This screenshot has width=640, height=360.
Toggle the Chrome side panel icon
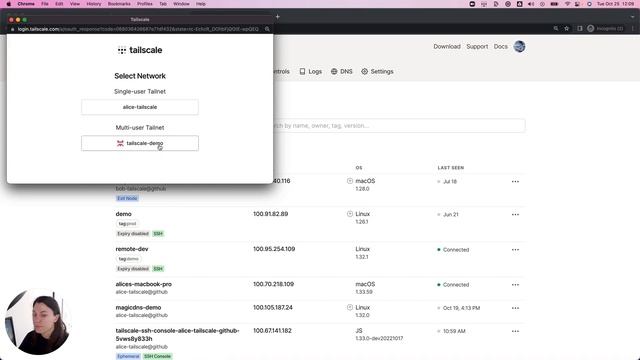click(580, 29)
